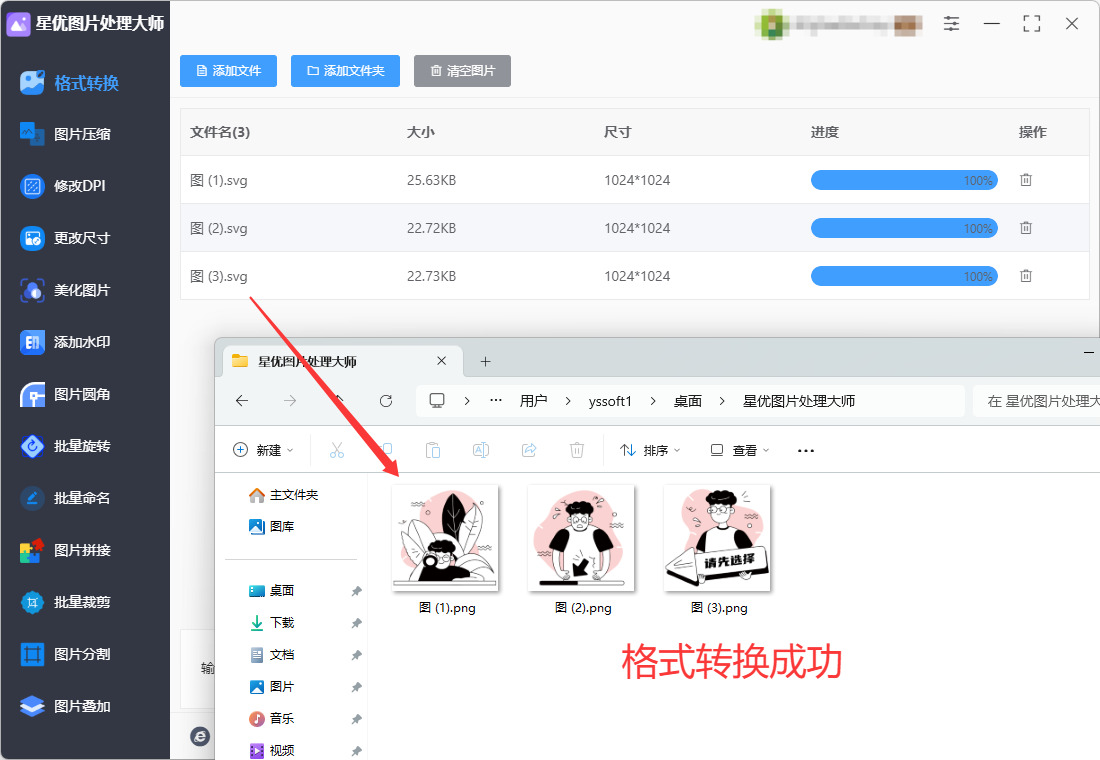Open the app settings sliders icon
Image resolution: width=1100 pixels, height=760 pixels.
951,24
